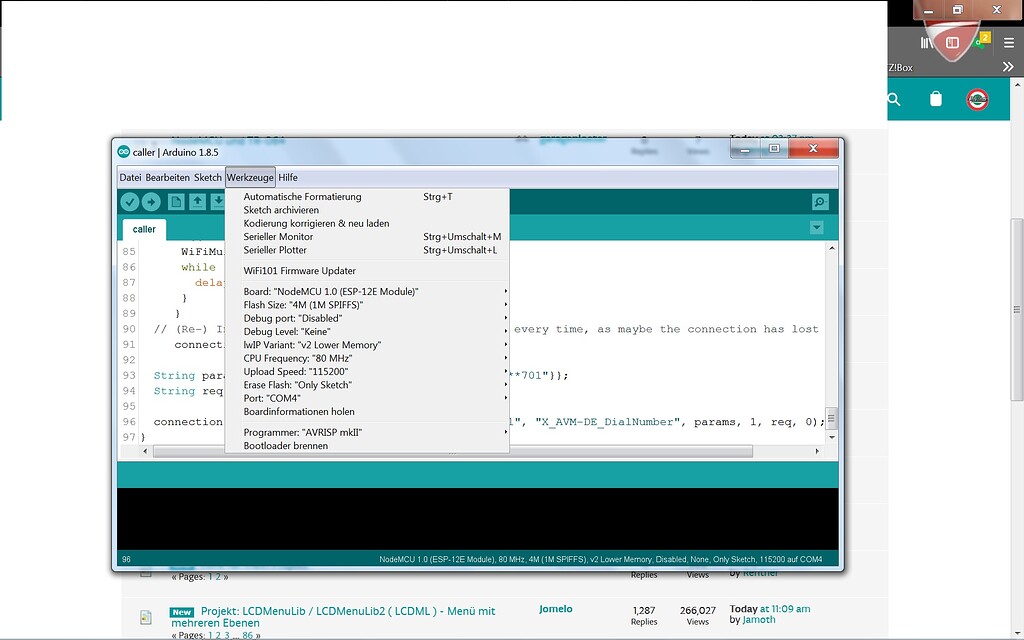Open WiFi101 Firmware Updater

click(x=367, y=271)
